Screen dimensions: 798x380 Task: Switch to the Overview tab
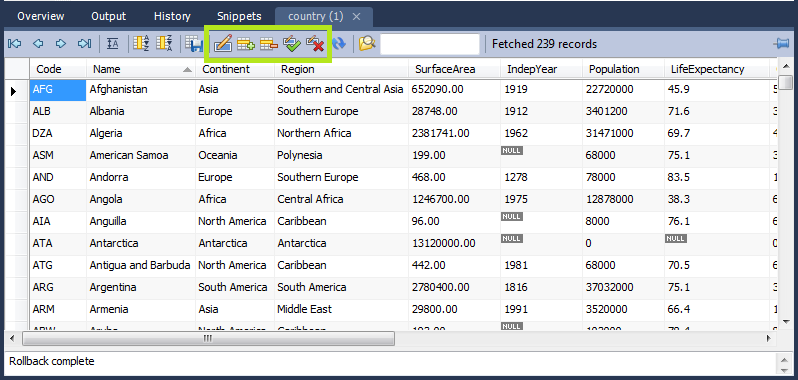pyautogui.click(x=41, y=17)
